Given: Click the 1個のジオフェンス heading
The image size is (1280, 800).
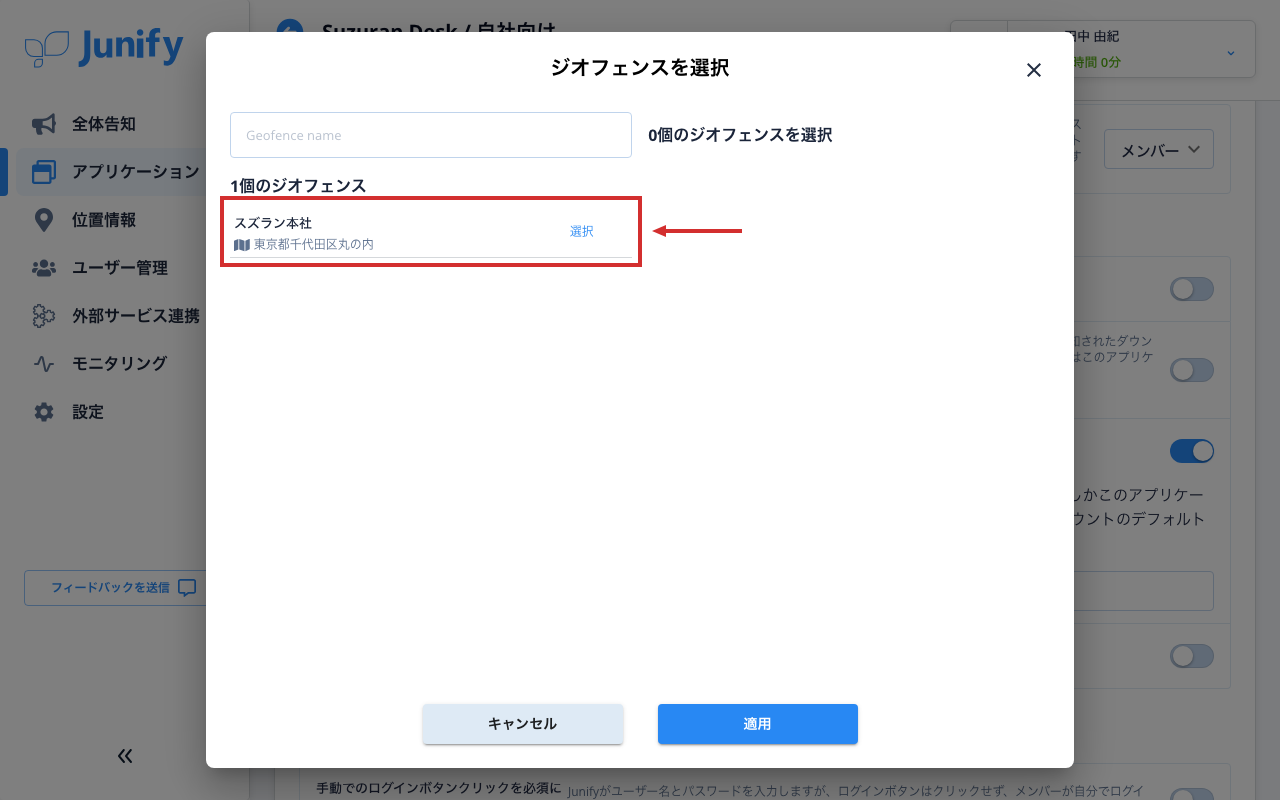Looking at the screenshot, I should (298, 186).
